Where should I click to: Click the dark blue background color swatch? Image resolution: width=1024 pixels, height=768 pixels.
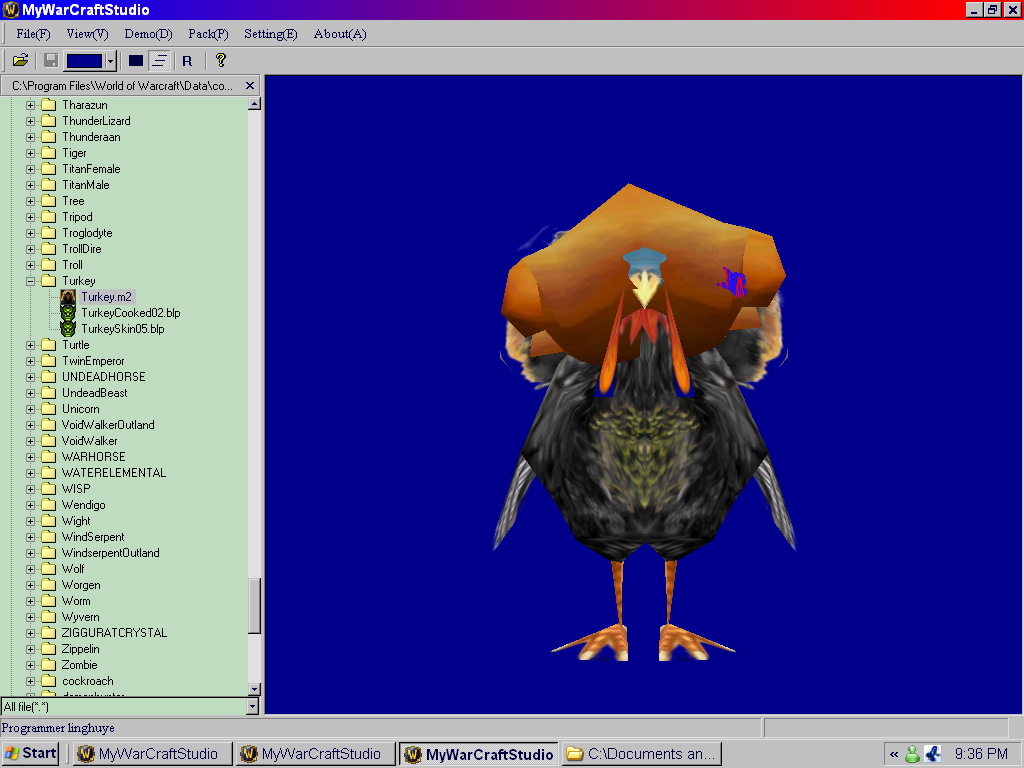click(x=84, y=61)
